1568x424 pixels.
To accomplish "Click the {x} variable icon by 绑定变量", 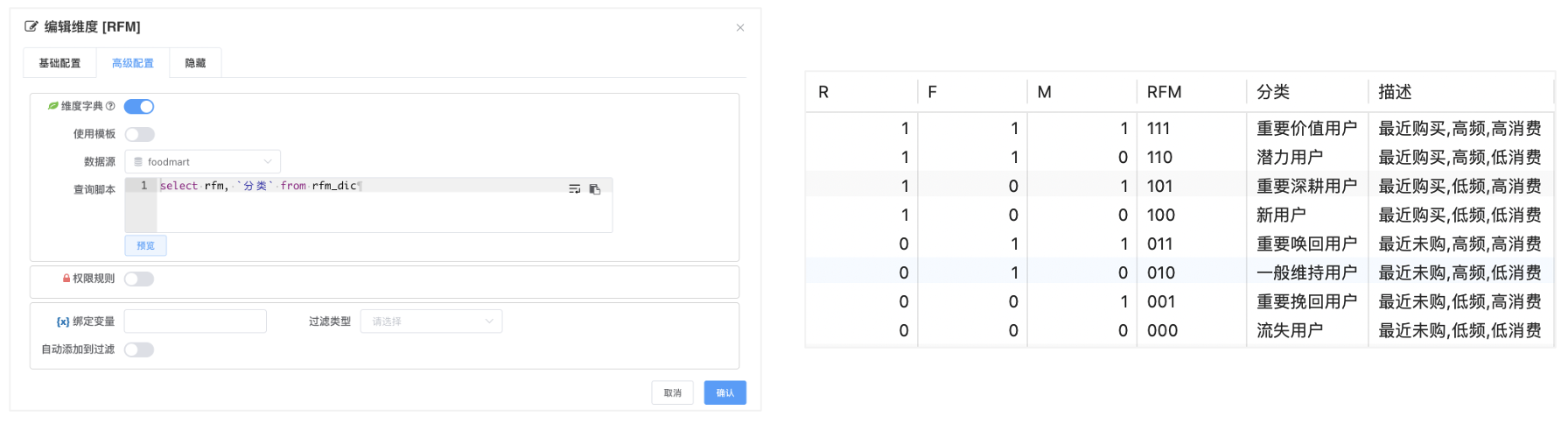I will tap(63, 322).
